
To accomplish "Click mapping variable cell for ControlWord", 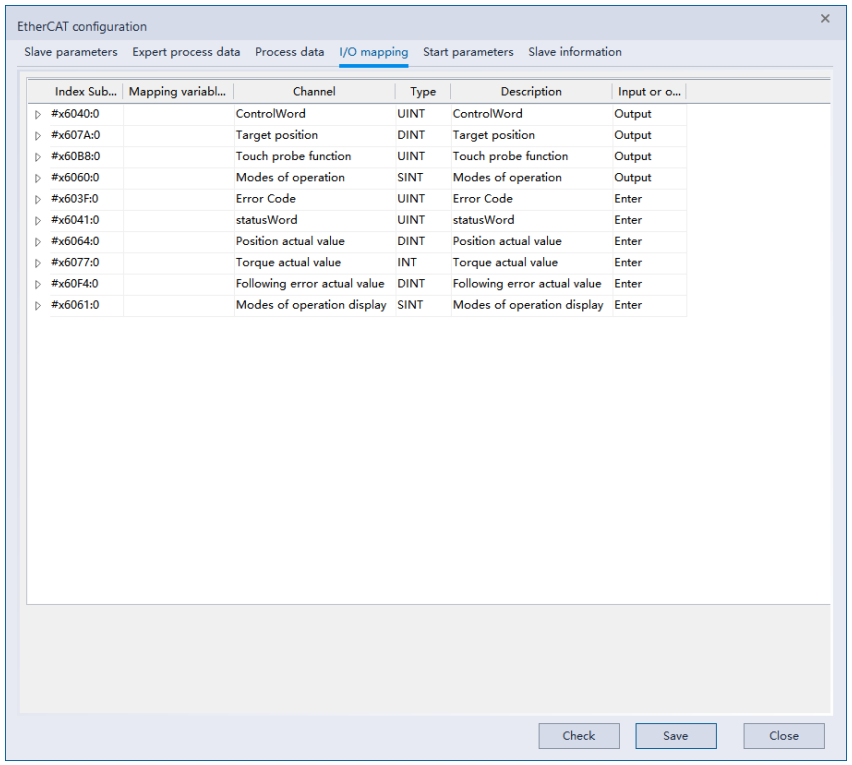I will [178, 114].
